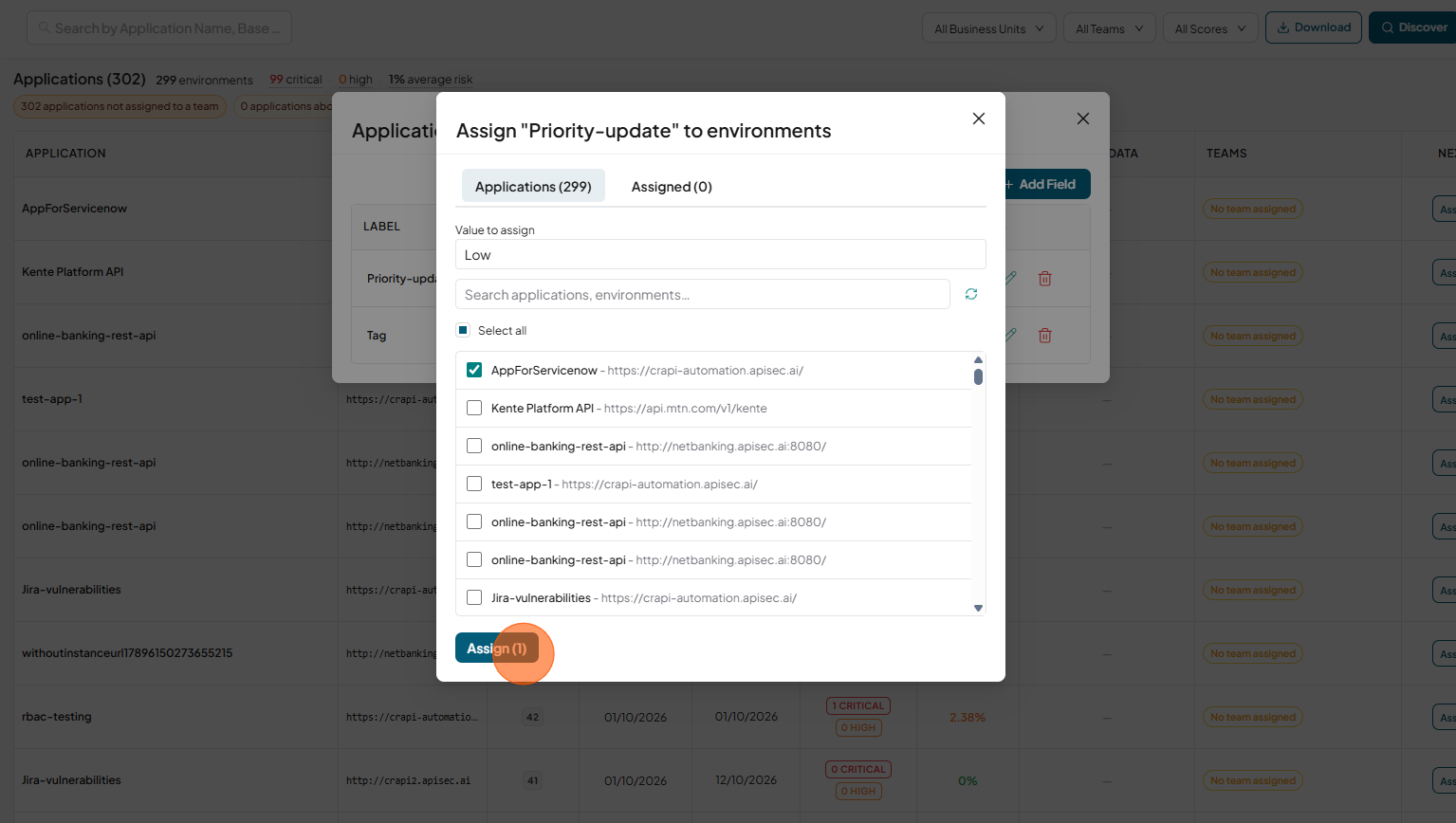This screenshot has width=1456, height=823.
Task: Click the rbac-testing application name
Action: point(57,717)
